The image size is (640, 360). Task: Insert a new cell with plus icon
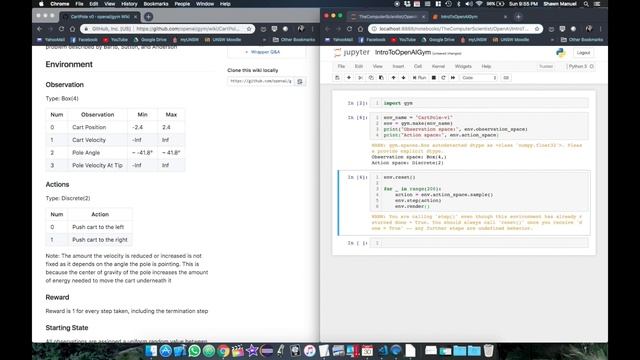click(349, 78)
